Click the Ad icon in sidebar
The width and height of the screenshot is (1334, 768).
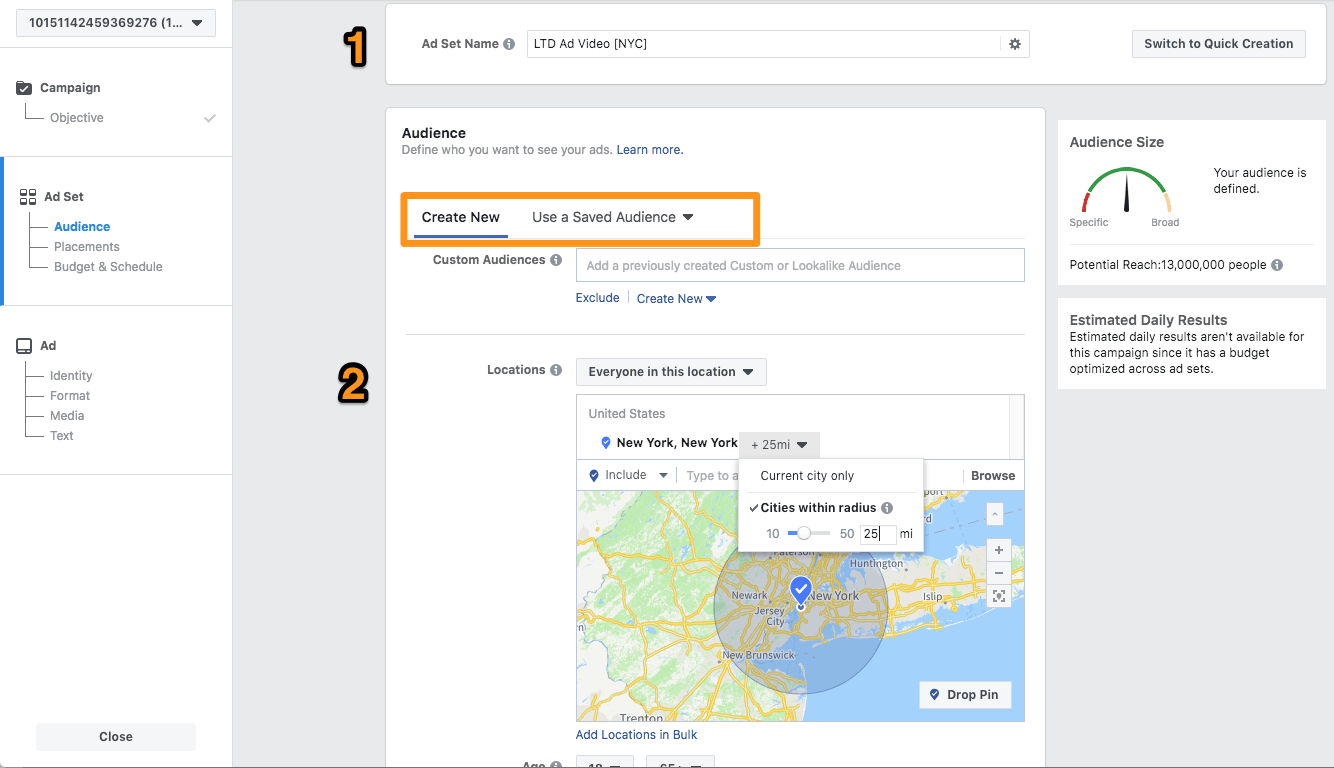pyautogui.click(x=24, y=346)
